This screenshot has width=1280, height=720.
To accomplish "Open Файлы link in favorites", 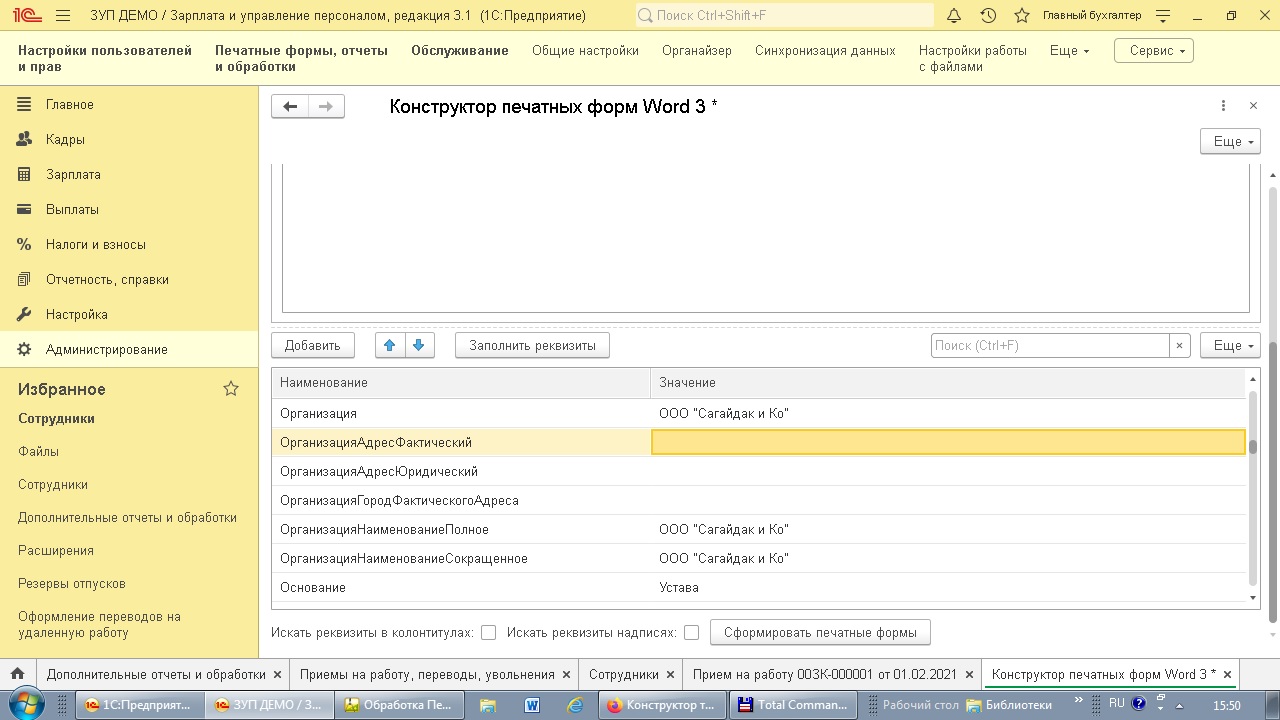I will [38, 451].
